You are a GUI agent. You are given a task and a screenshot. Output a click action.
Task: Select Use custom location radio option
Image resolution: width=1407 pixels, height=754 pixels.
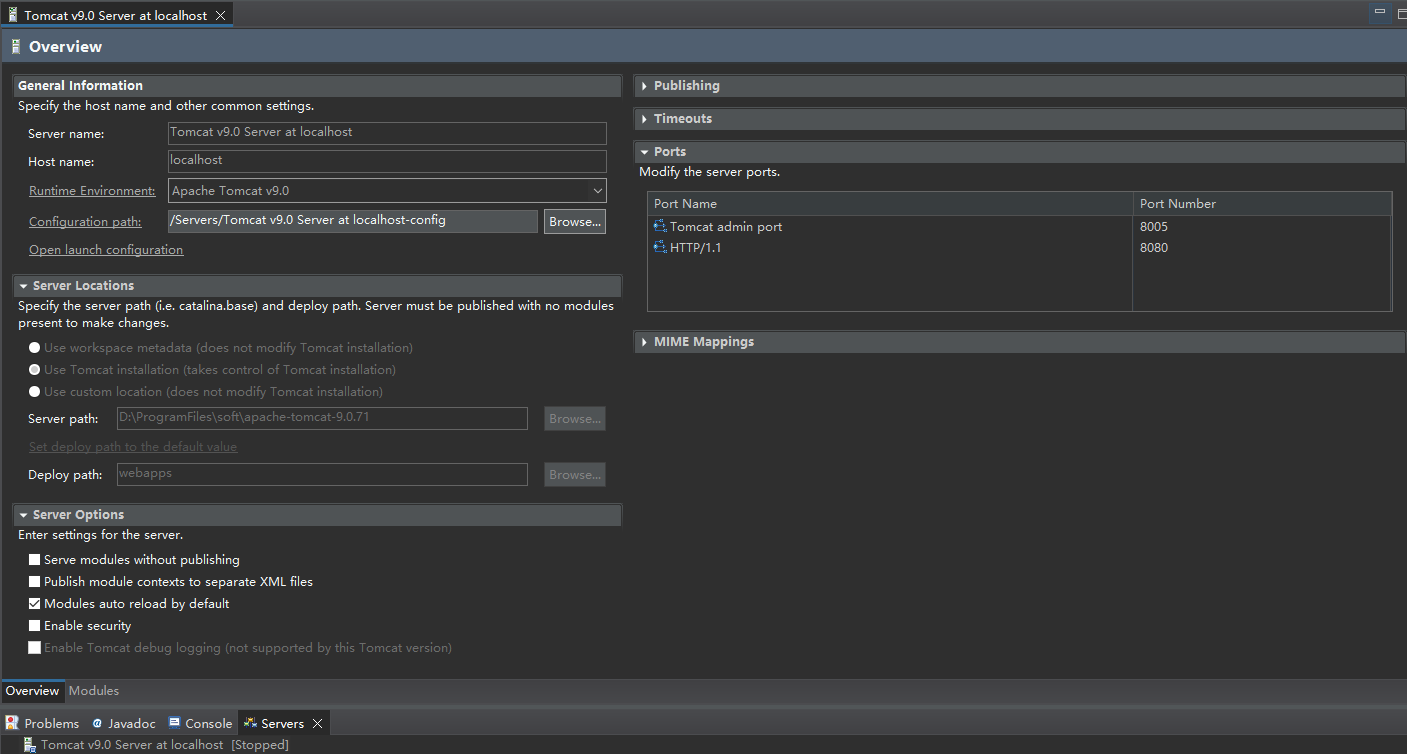coord(35,392)
